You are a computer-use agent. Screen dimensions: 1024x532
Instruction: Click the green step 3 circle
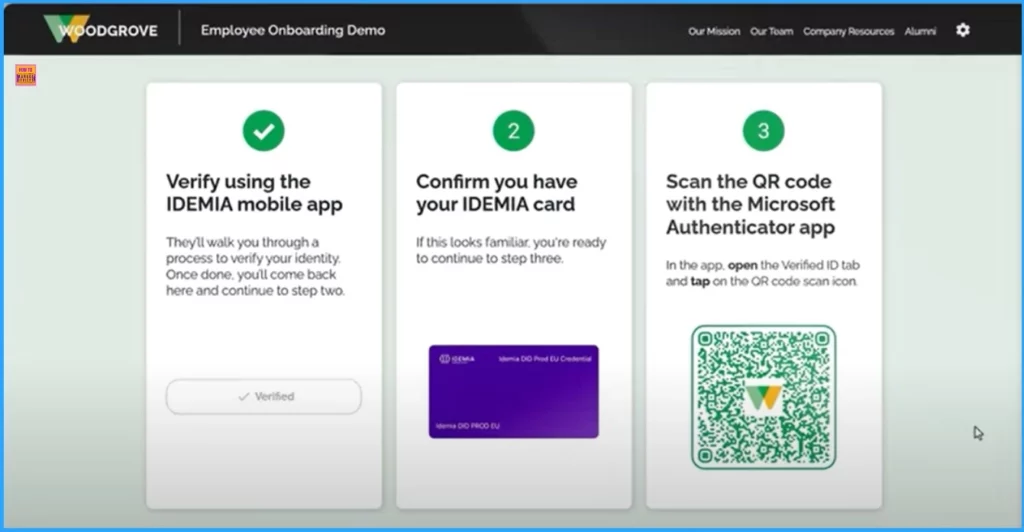(763, 131)
